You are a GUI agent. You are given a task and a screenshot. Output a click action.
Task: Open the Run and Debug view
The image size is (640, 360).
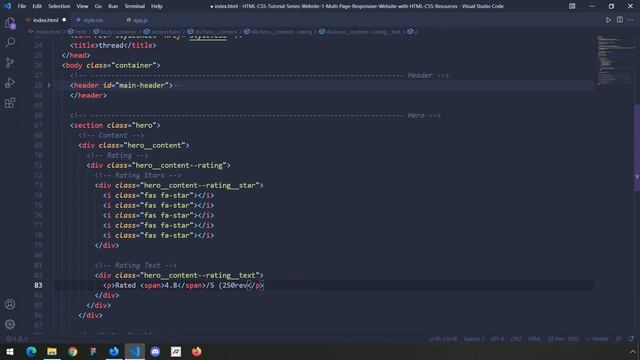pyautogui.click(x=10, y=82)
